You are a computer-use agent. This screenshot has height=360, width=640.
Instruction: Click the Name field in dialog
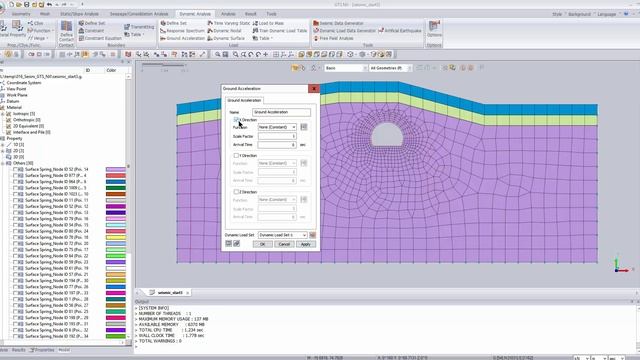coord(281,112)
